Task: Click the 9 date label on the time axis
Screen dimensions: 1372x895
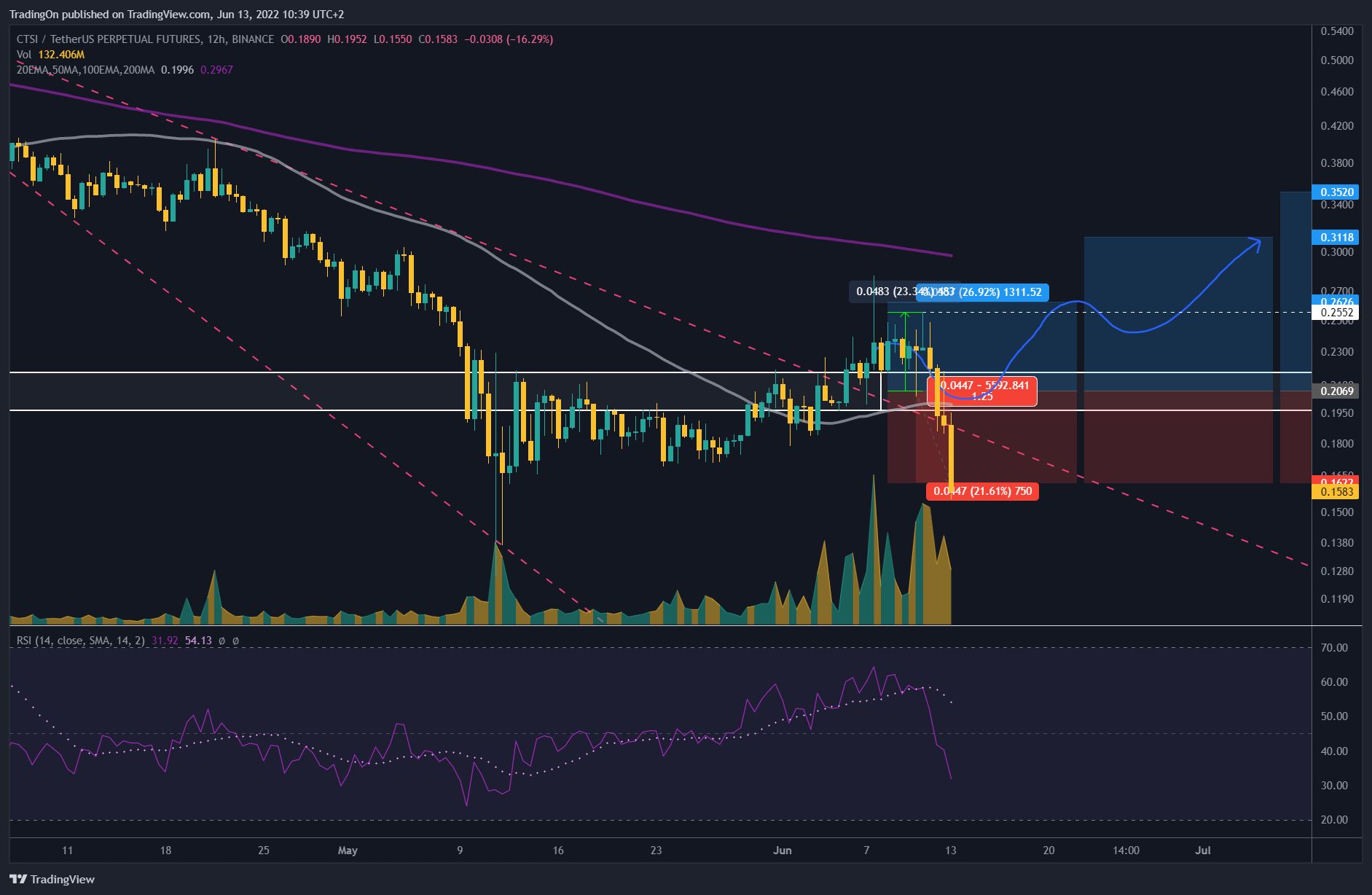Action: click(460, 851)
